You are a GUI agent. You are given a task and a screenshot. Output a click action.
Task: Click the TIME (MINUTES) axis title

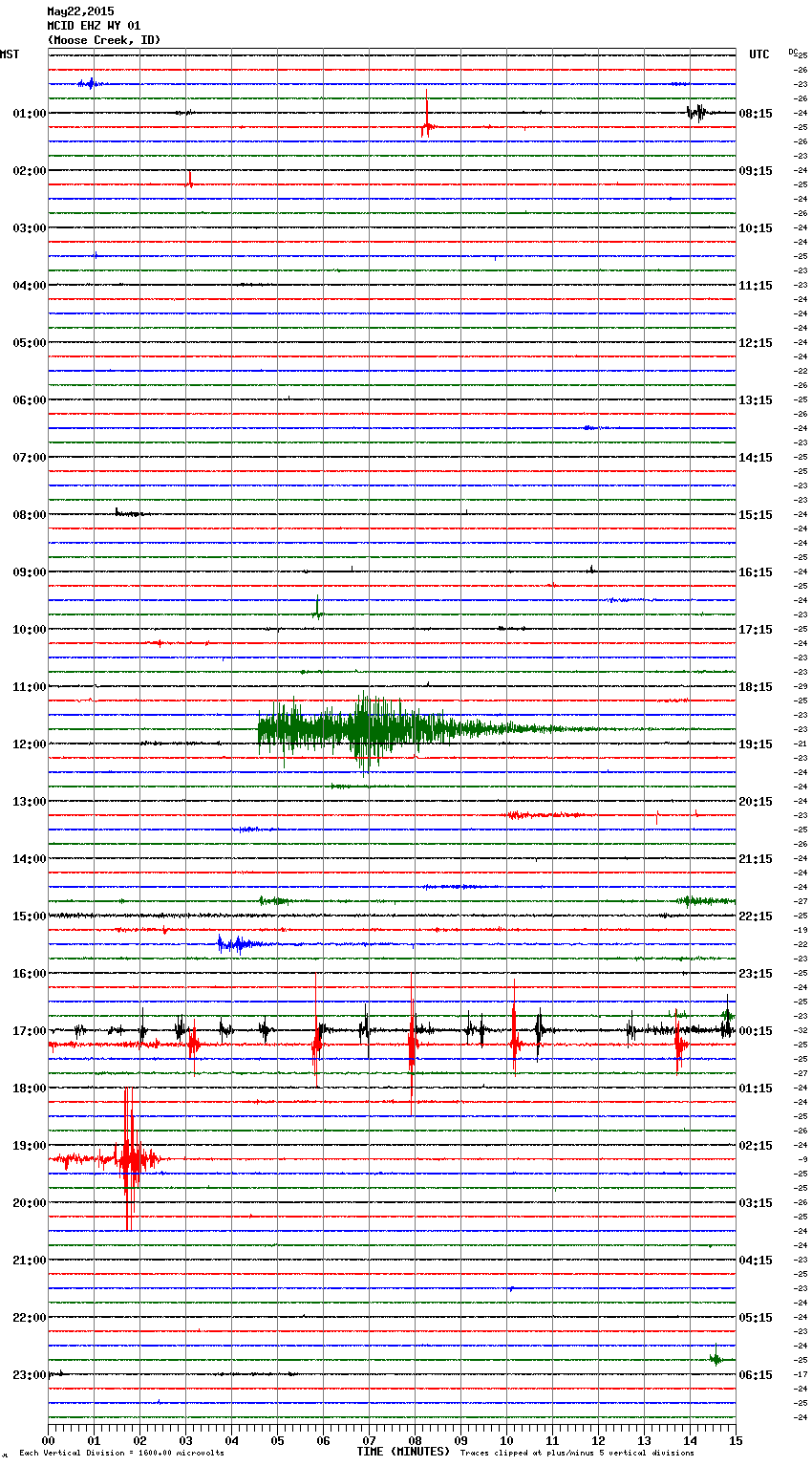[x=403, y=1452]
